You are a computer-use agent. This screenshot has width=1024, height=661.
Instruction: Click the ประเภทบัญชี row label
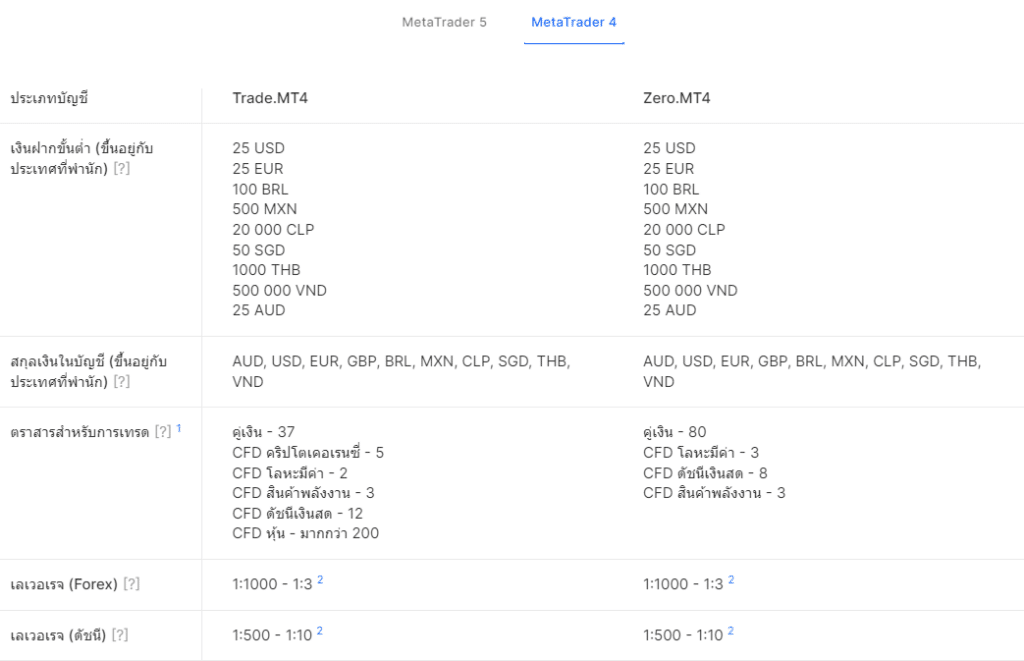[49, 98]
